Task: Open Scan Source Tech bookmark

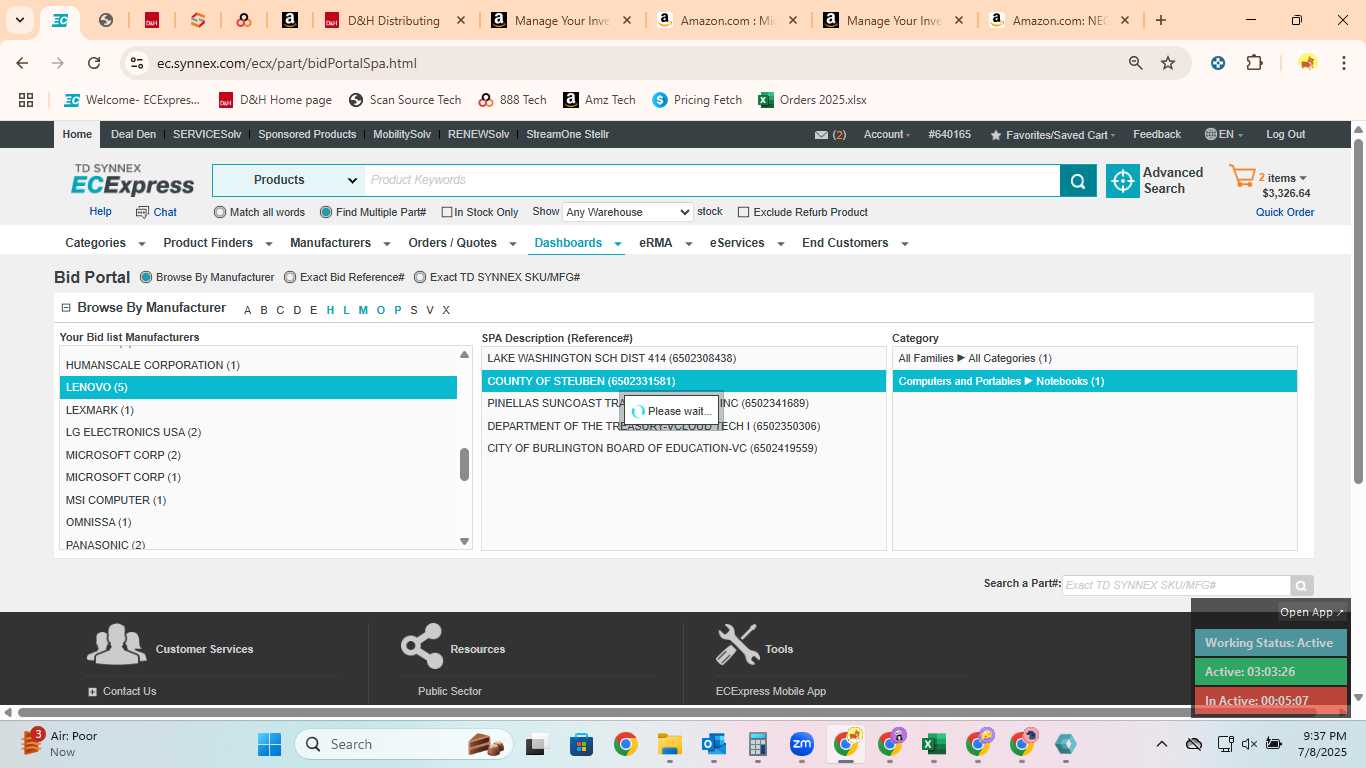Action: (405, 100)
